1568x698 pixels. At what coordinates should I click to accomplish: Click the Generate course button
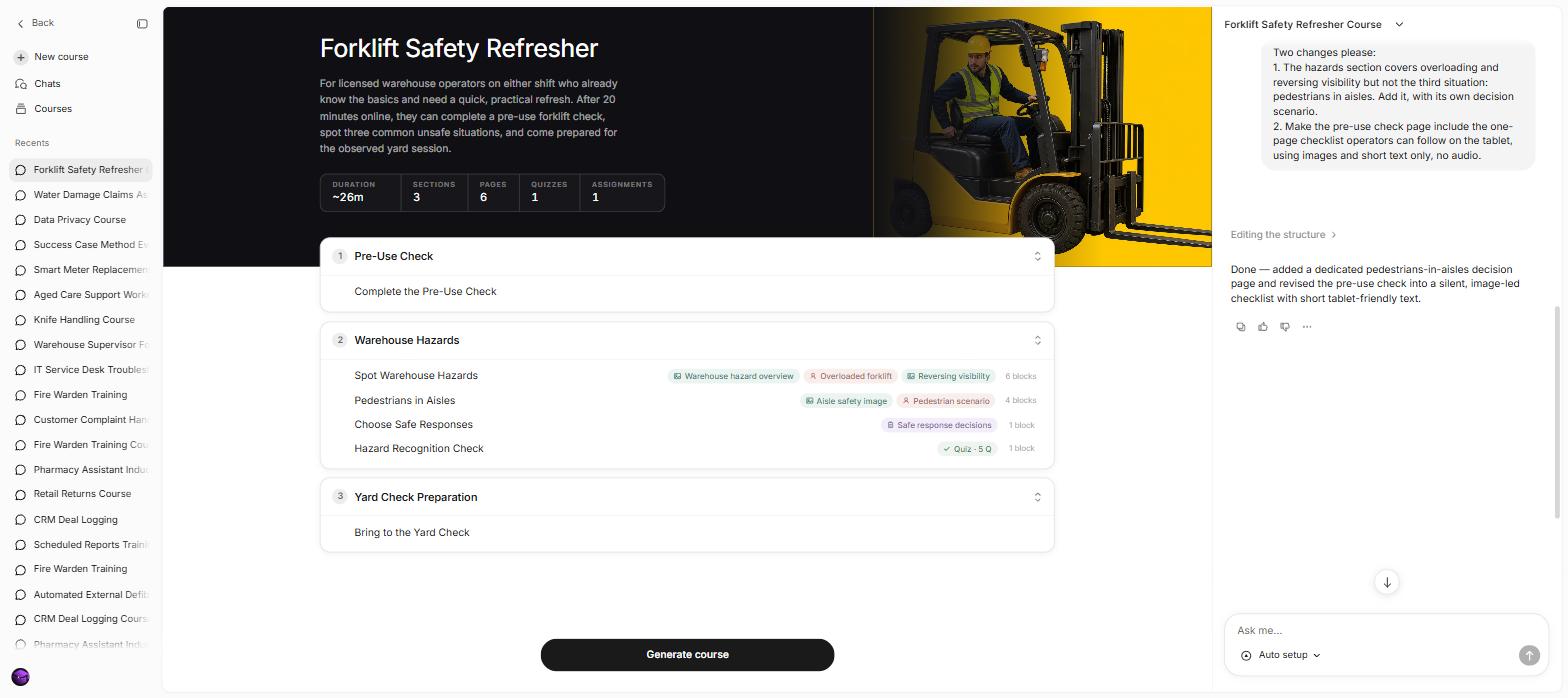[x=687, y=655]
